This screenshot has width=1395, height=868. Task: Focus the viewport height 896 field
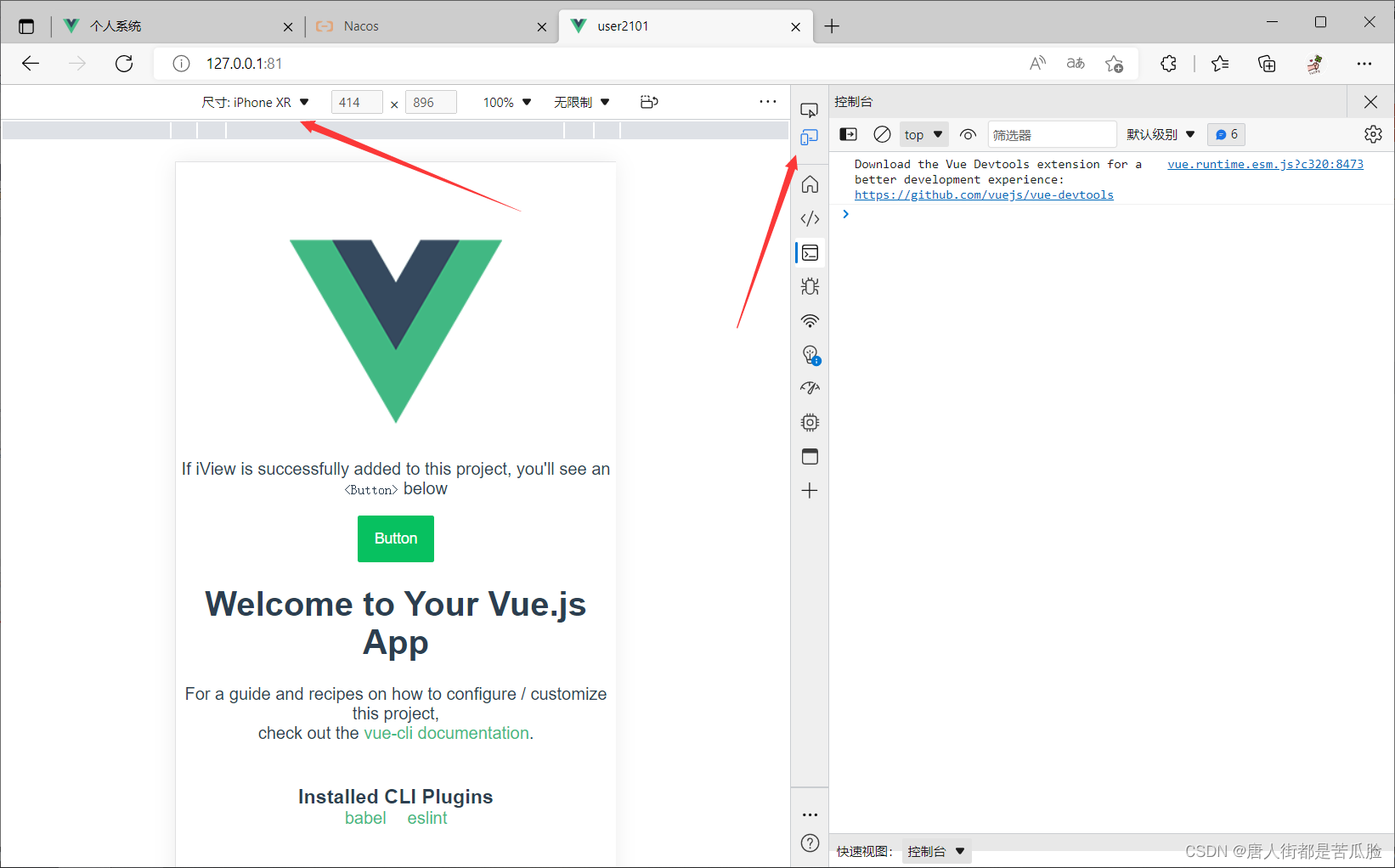431,102
